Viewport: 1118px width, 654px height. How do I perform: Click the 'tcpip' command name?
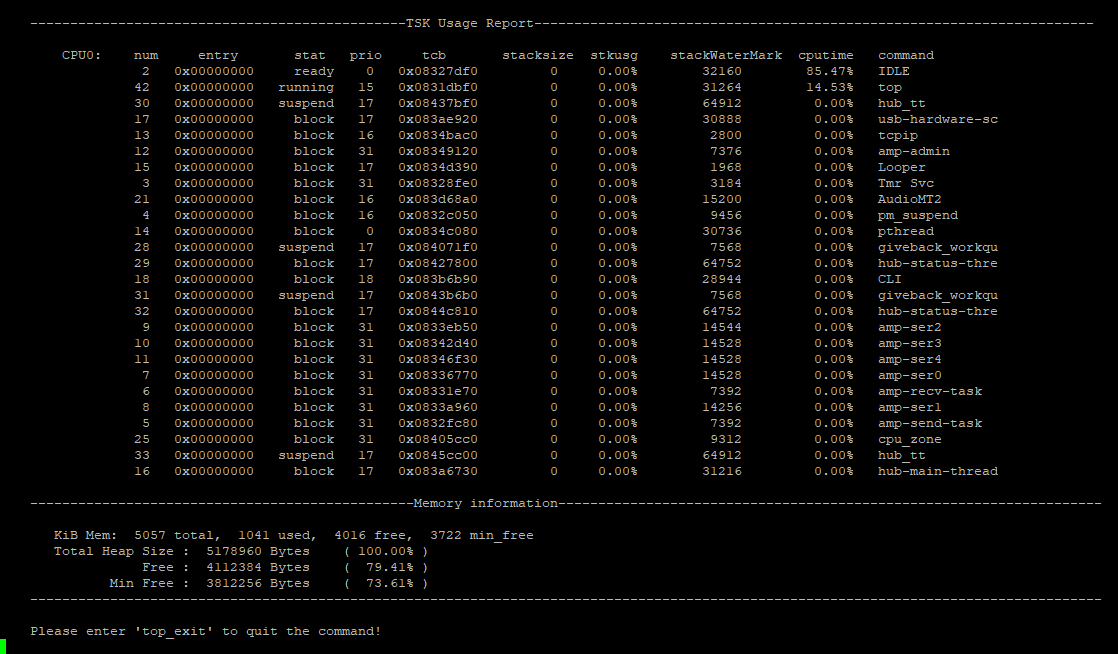[x=897, y=135]
